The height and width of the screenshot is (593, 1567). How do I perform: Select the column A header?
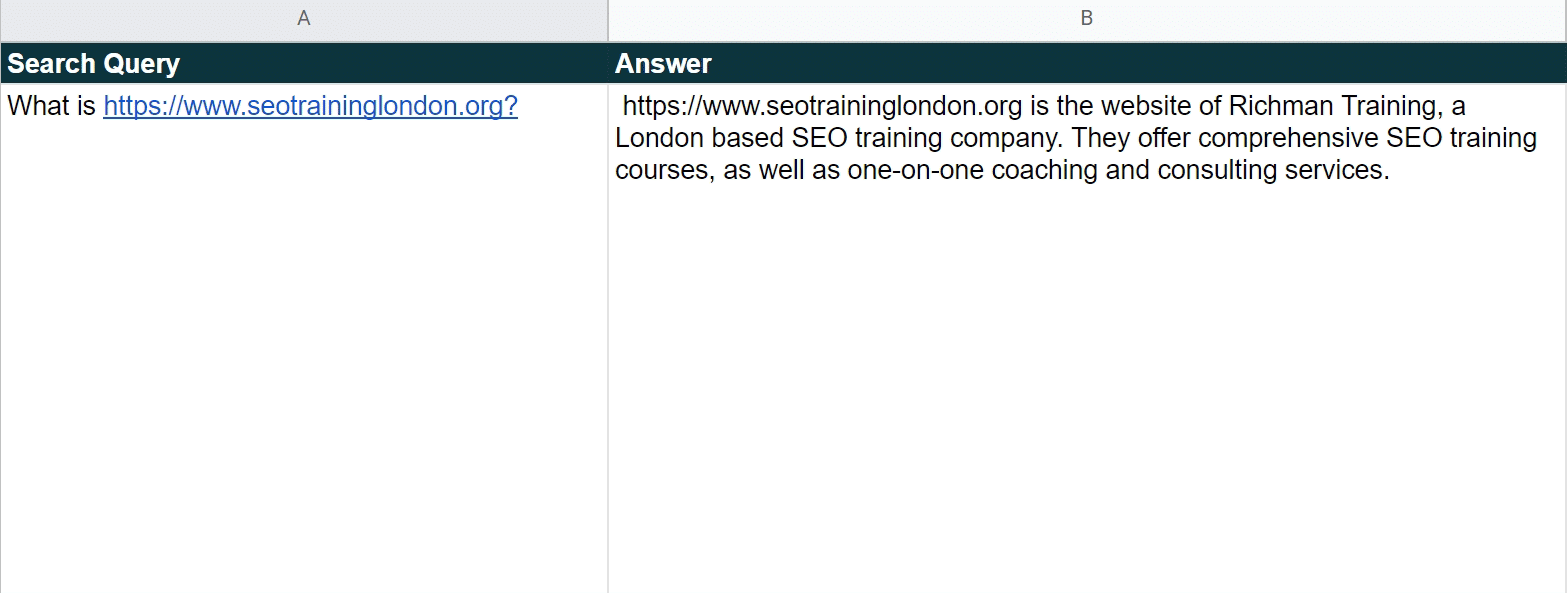click(304, 20)
